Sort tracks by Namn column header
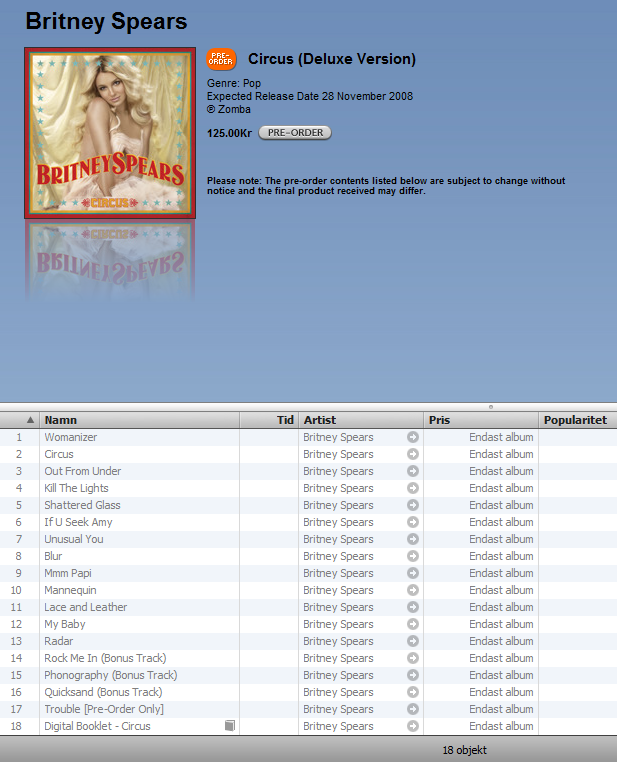Screen dimensions: 617x762 pyautogui.click(x=139, y=420)
